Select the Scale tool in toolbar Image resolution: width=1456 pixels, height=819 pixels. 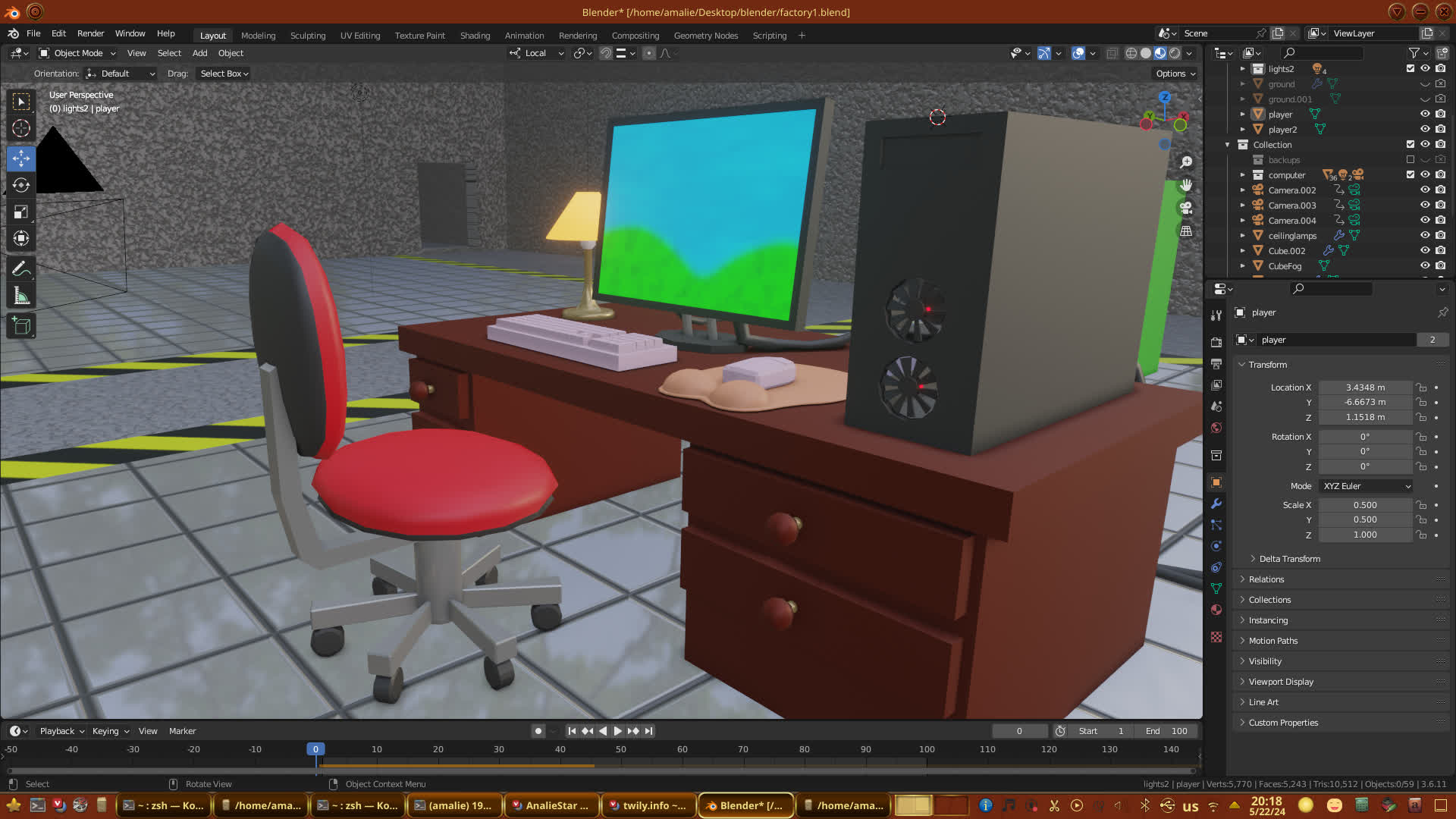pos(21,213)
